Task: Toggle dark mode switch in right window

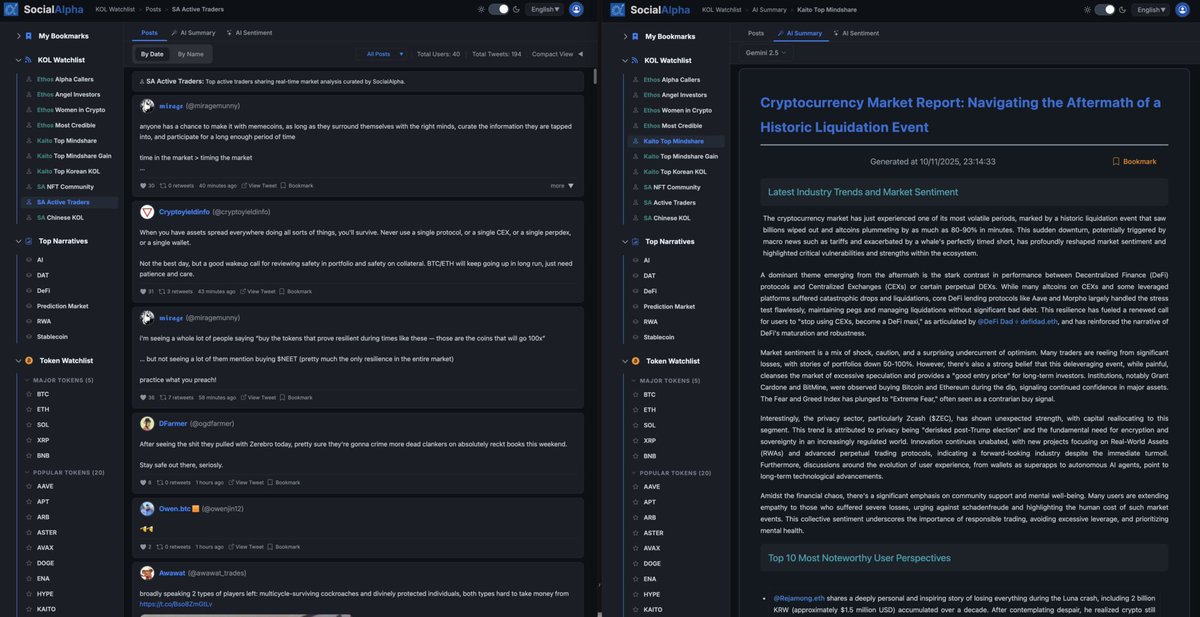Action: (1105, 9)
